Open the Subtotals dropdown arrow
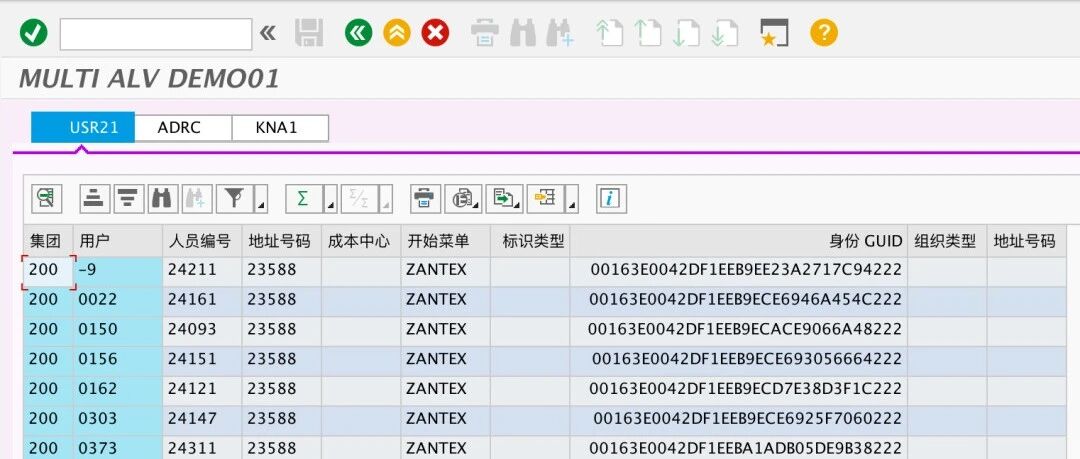 pyautogui.click(x=385, y=198)
